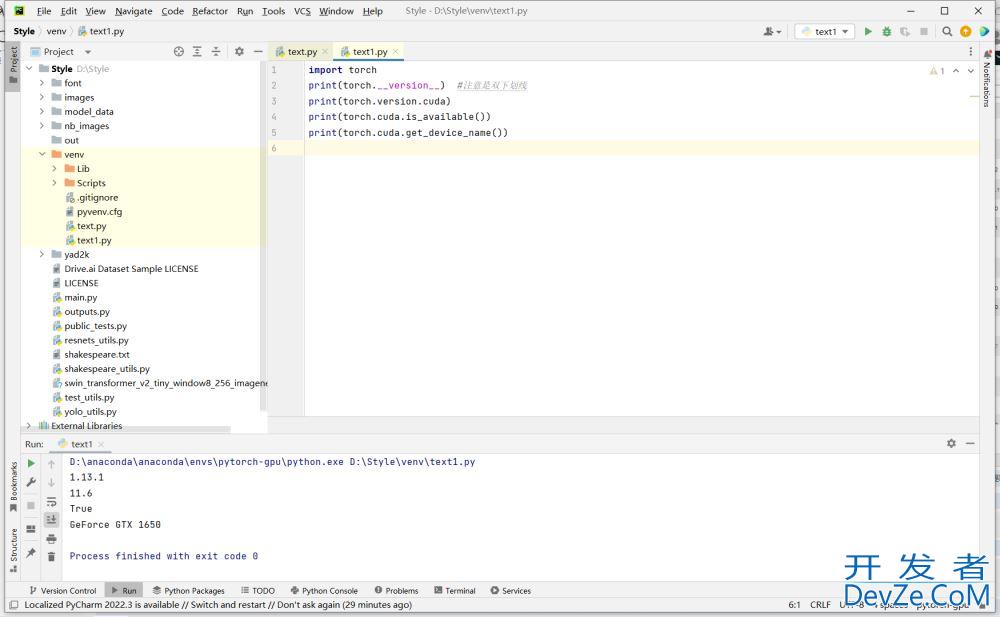Click the warning indicator in editor
1000x617 pixels.
[x=937, y=71]
